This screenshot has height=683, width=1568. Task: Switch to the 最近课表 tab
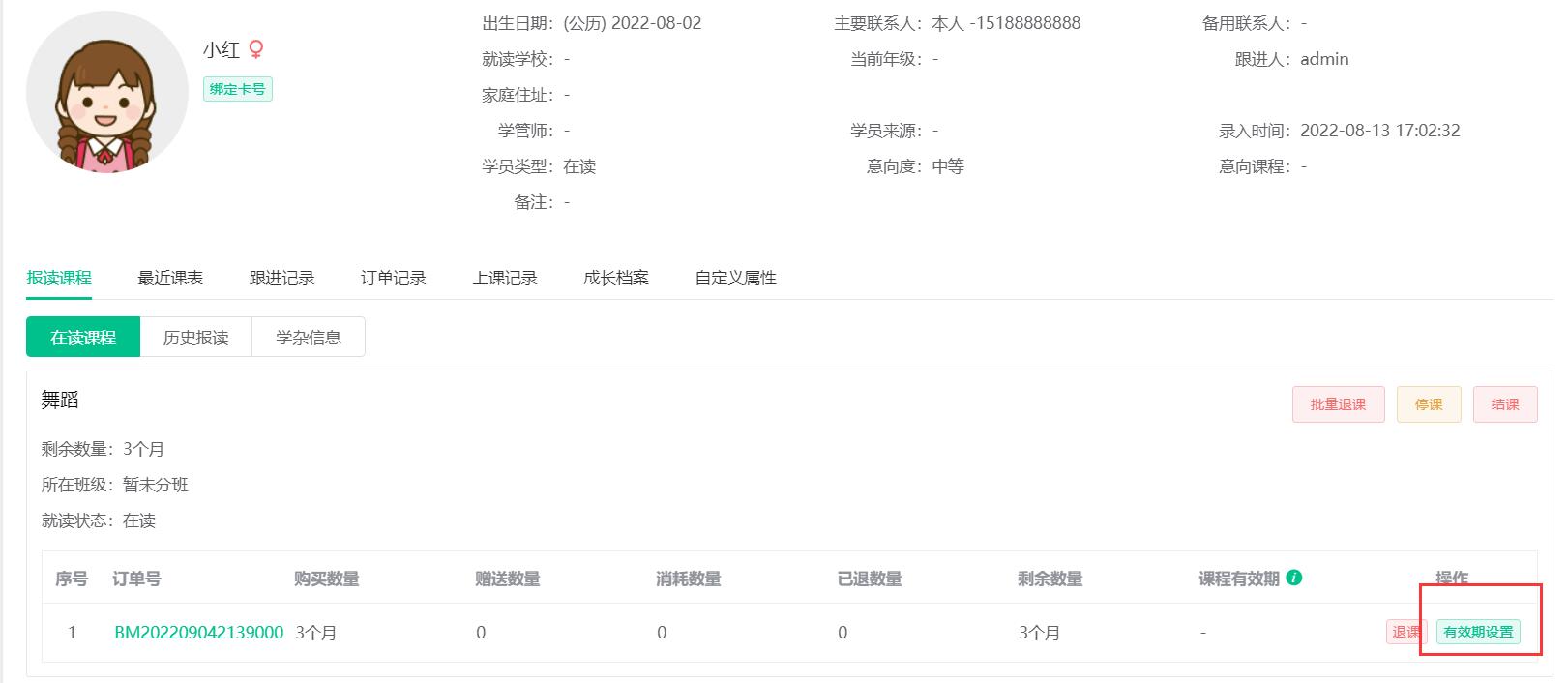pyautogui.click(x=170, y=279)
